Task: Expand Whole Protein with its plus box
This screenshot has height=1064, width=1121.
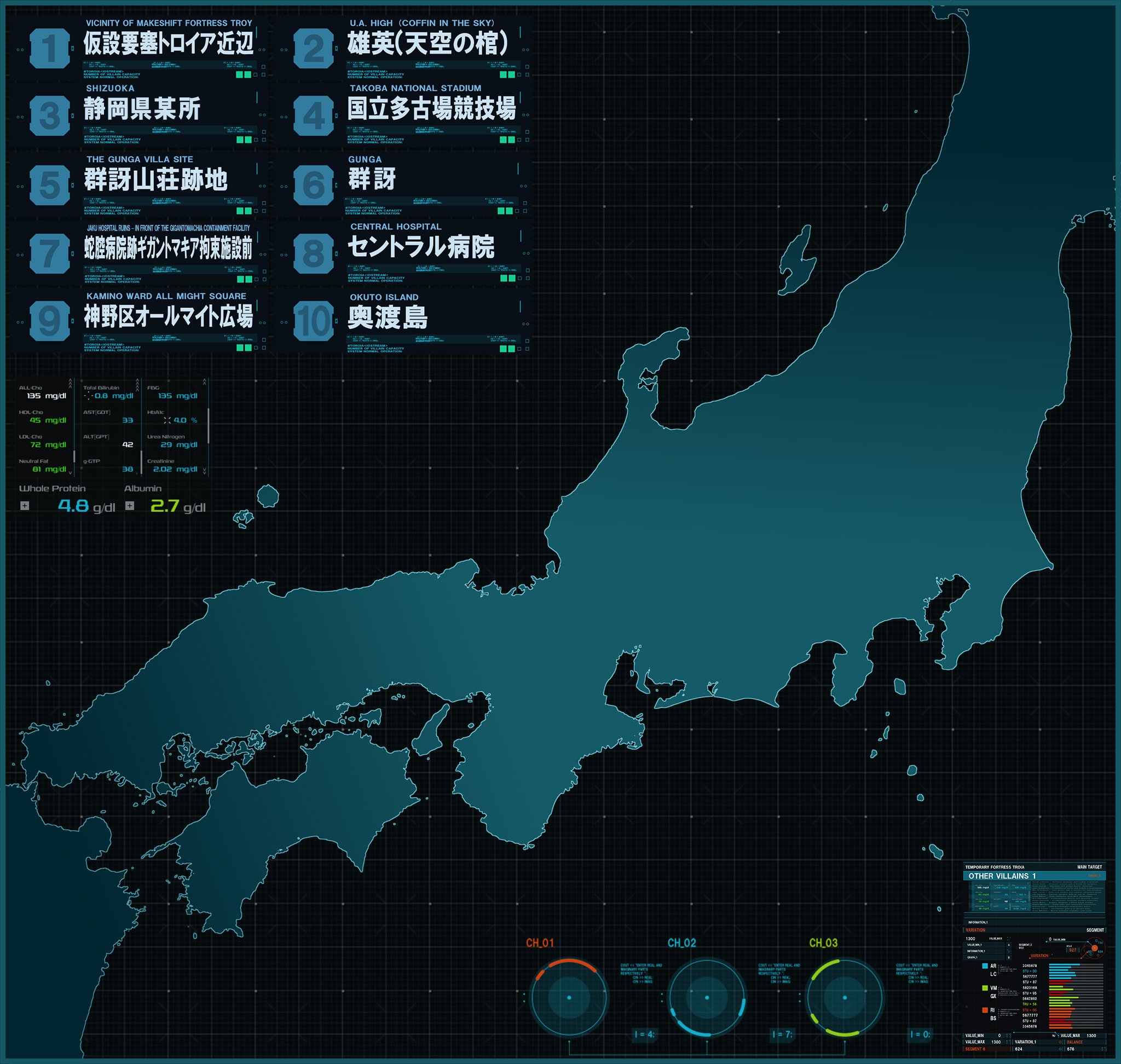Action: coord(25,506)
